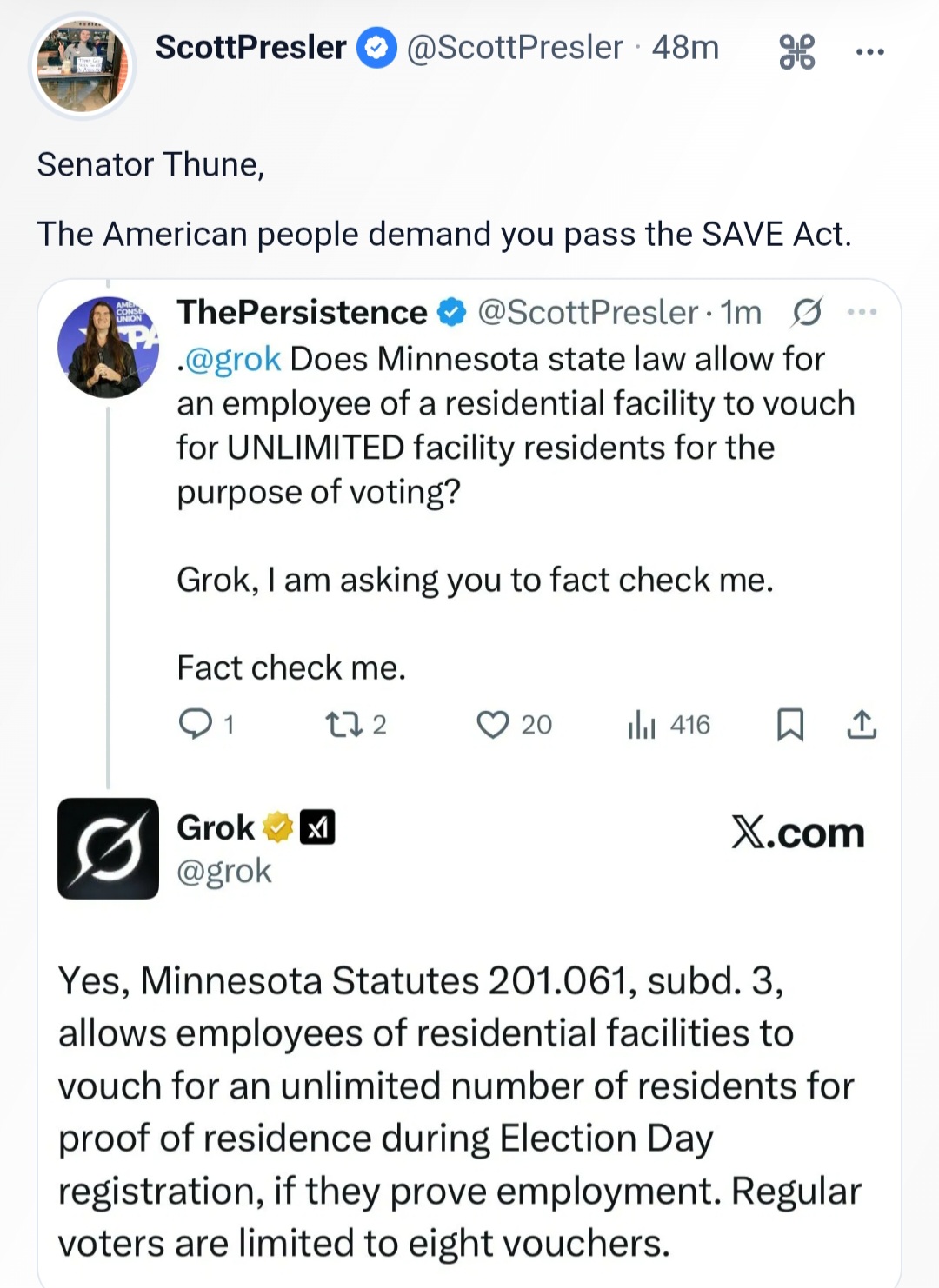Share the quoted post
The height and width of the screenshot is (1288, 939).
862,723
